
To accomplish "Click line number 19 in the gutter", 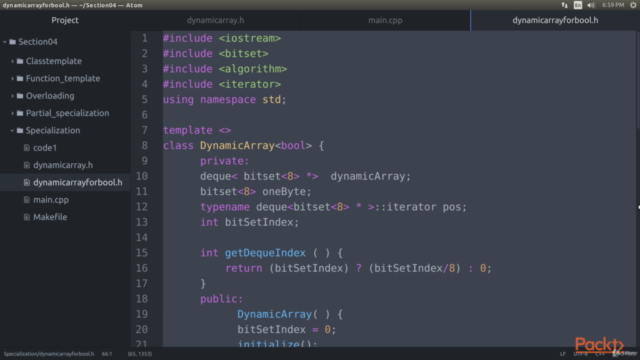I will [x=142, y=314].
